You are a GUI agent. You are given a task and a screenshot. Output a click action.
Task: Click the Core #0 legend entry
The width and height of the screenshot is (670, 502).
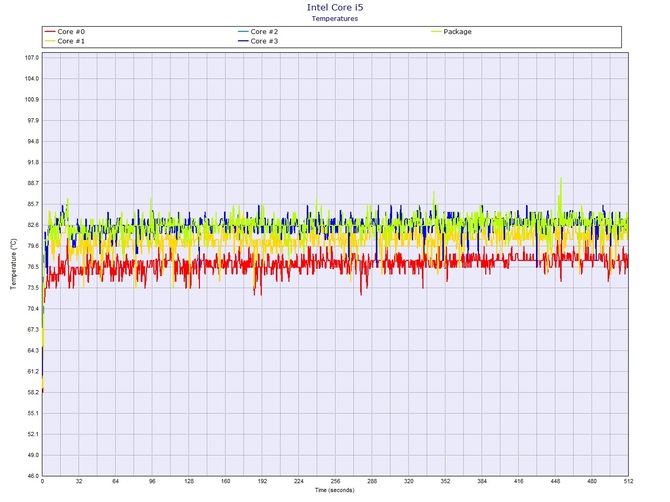pos(65,32)
